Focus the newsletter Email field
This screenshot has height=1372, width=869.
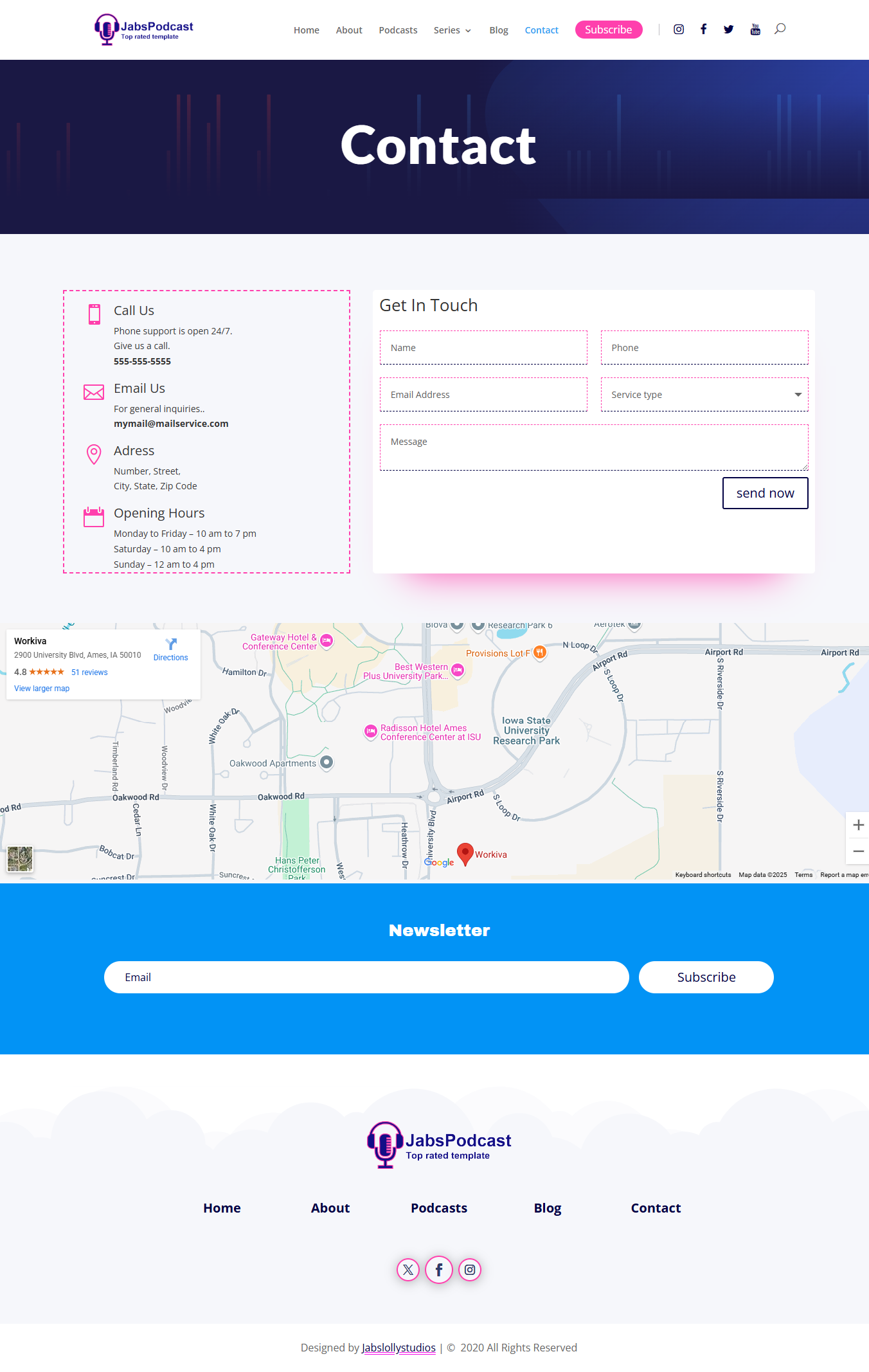(x=366, y=977)
